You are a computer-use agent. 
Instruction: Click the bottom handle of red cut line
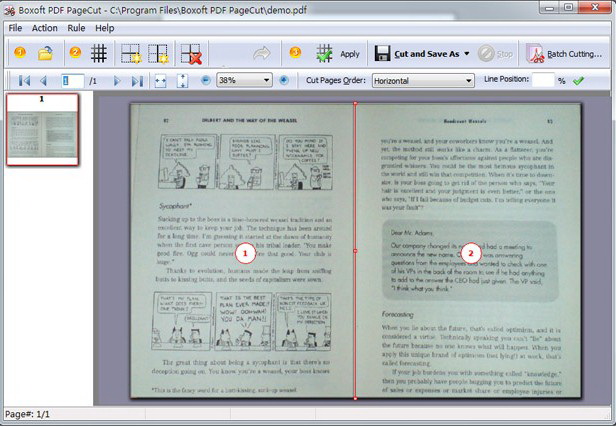click(355, 398)
